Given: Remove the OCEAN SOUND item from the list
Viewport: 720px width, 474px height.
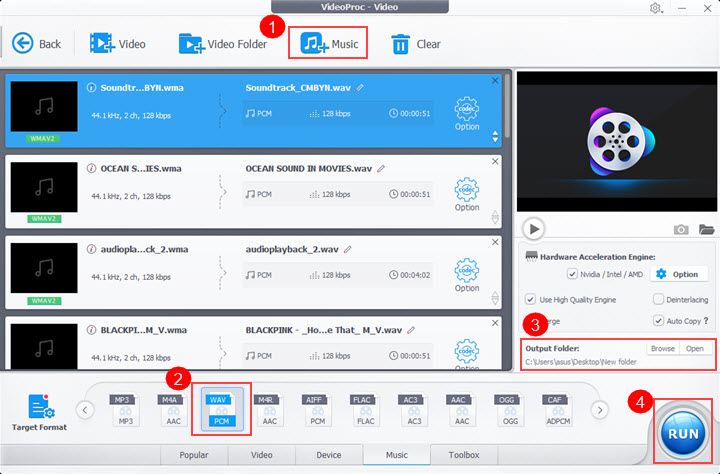Looking at the screenshot, I should 495,161.
